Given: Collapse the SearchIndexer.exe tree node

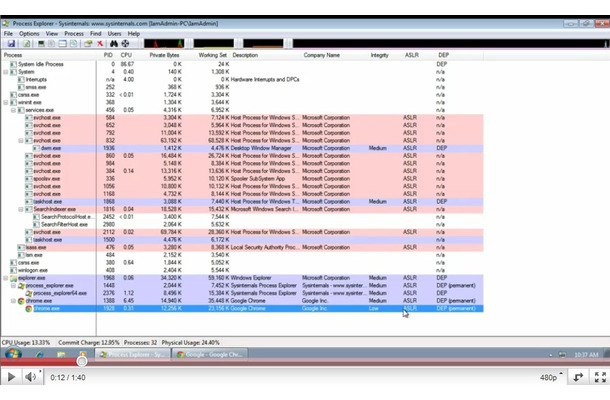Looking at the screenshot, I should [x=21, y=209].
